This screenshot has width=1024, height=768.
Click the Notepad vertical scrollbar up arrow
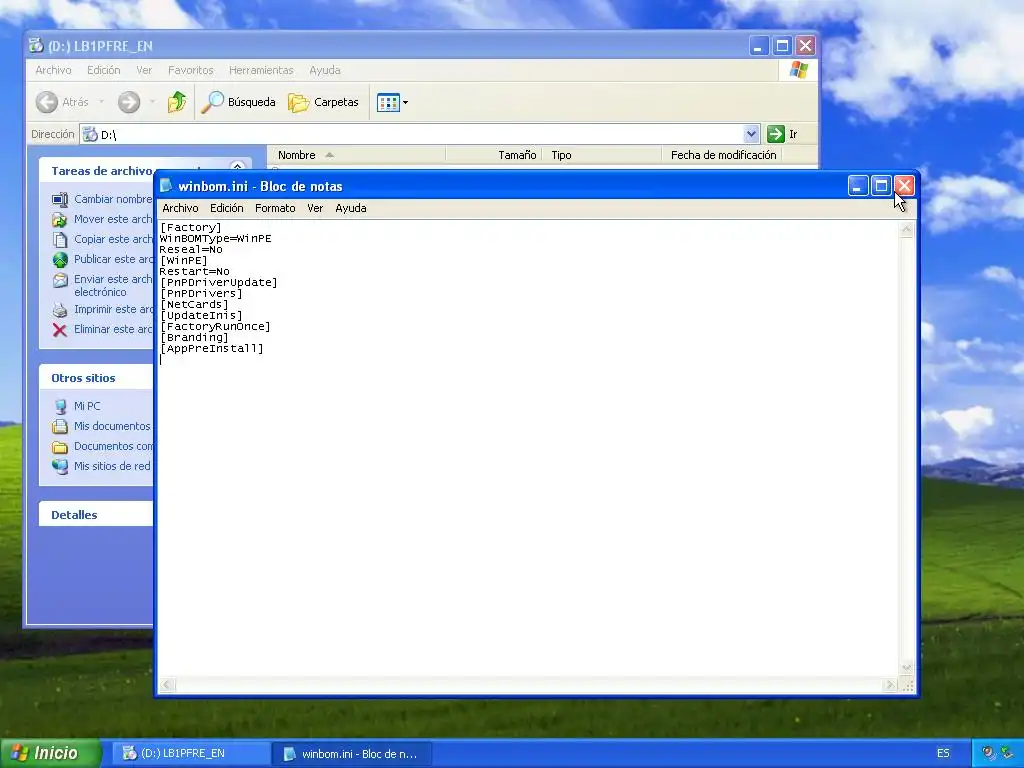point(906,229)
